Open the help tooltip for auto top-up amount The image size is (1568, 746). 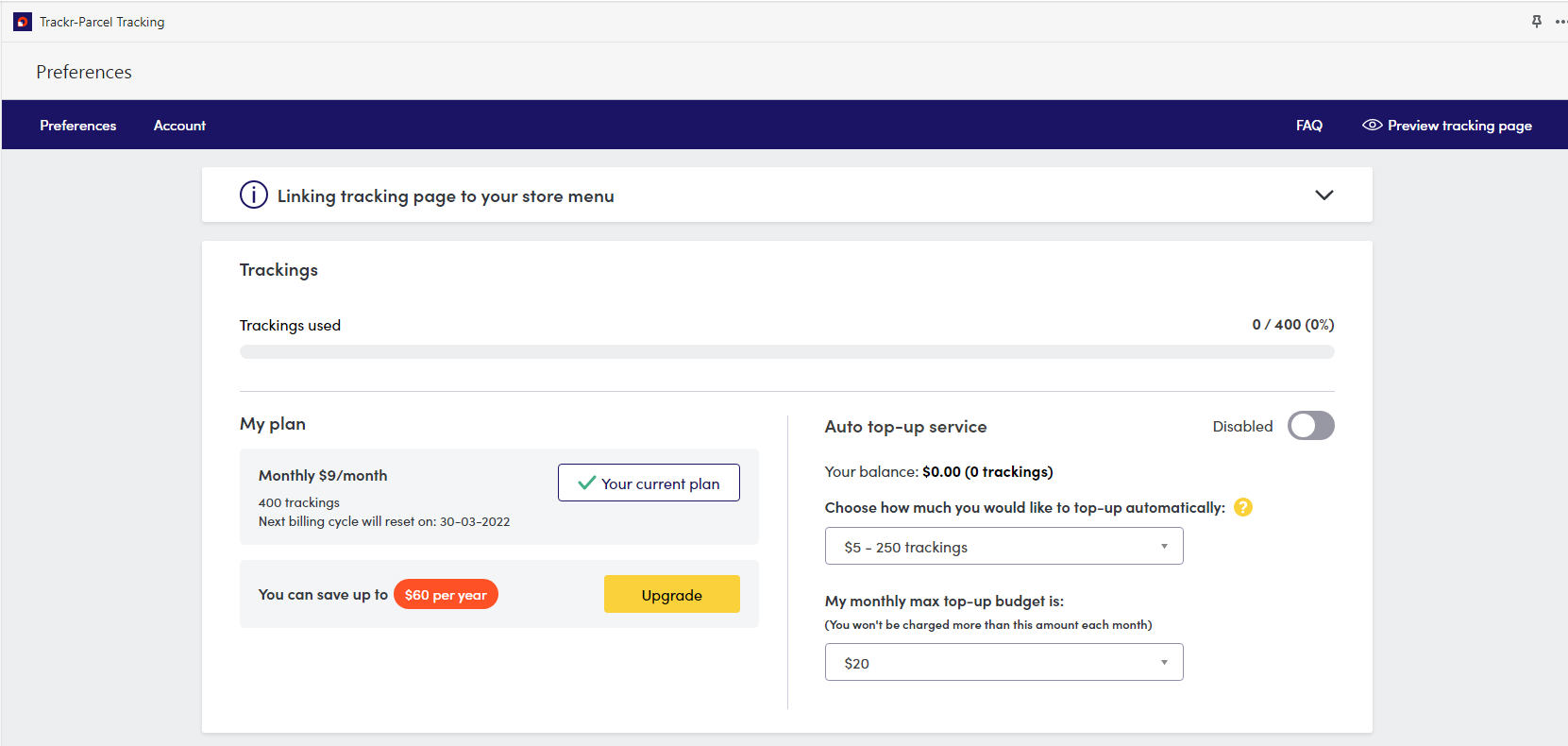point(1243,507)
